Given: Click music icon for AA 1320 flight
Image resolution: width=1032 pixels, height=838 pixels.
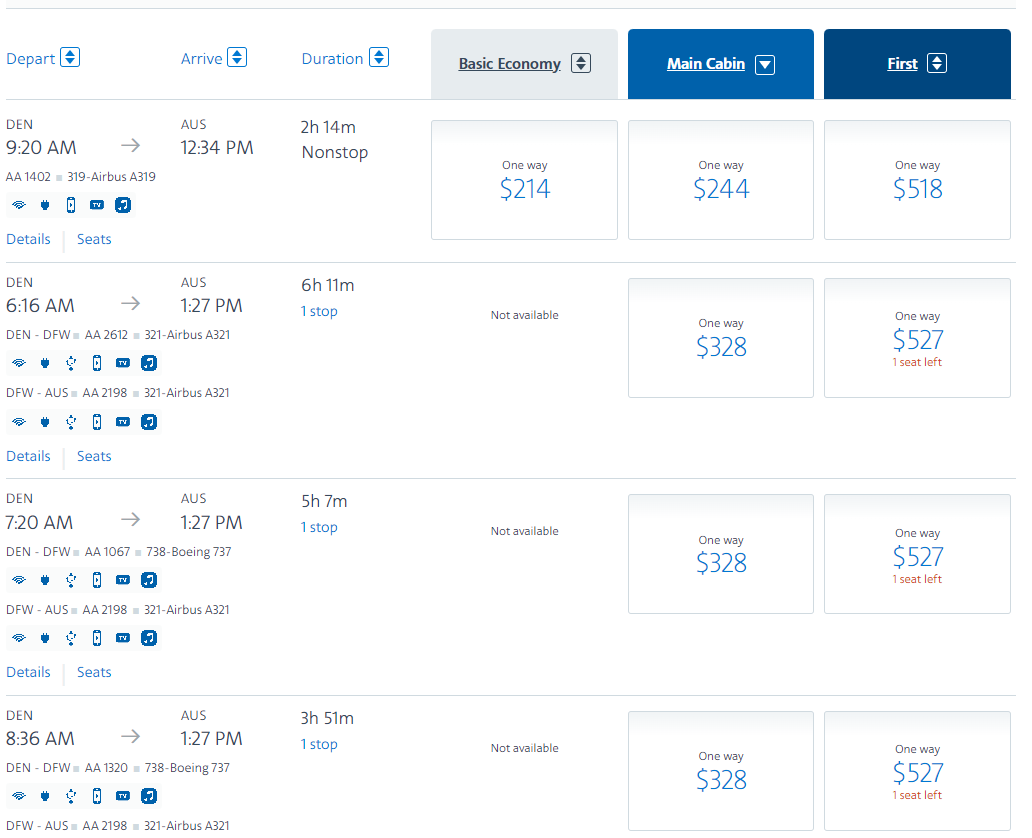Looking at the screenshot, I should pyautogui.click(x=149, y=796).
